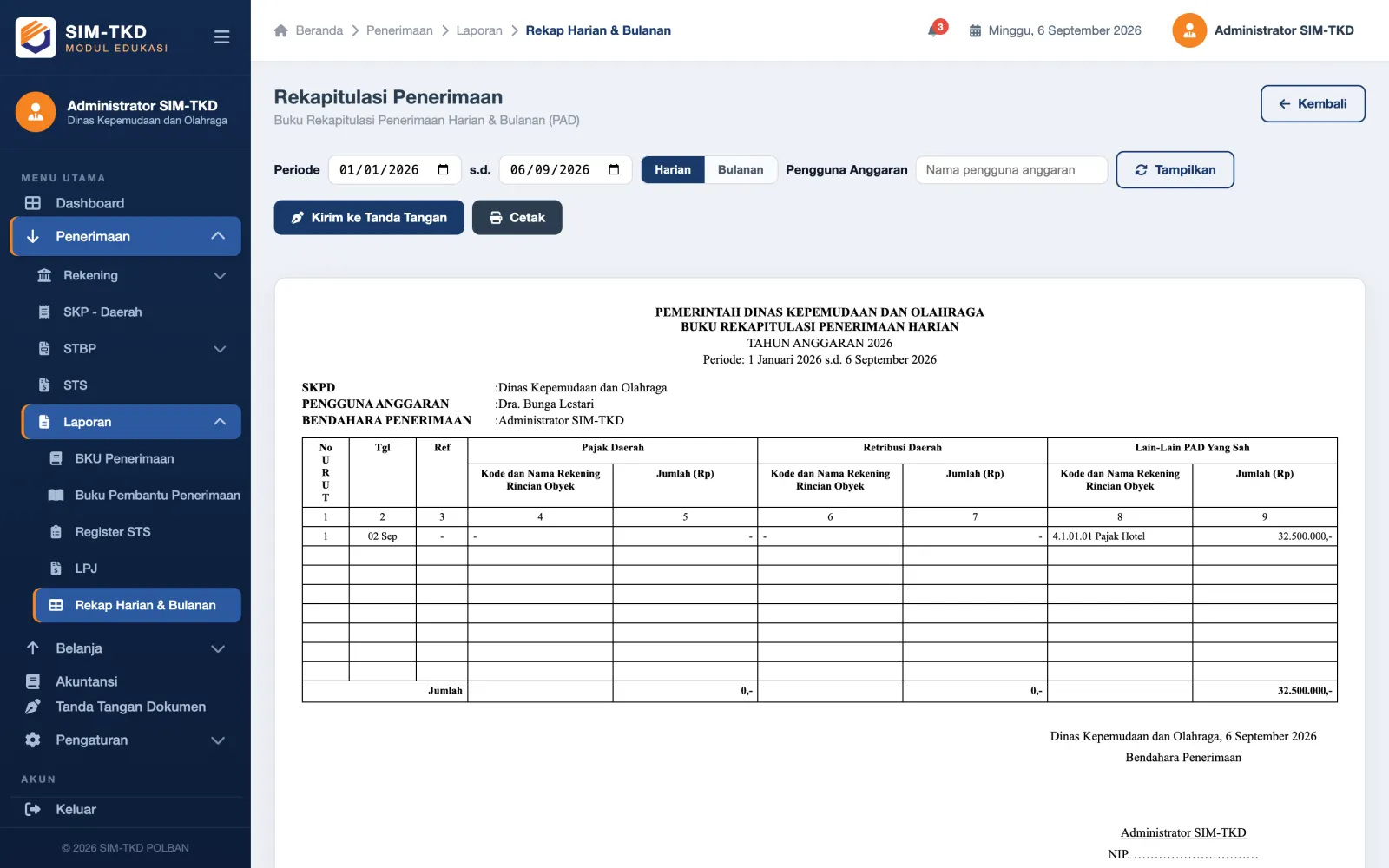Click the Akuntansi ledger icon
The width and height of the screenshot is (1389, 868).
(x=33, y=681)
